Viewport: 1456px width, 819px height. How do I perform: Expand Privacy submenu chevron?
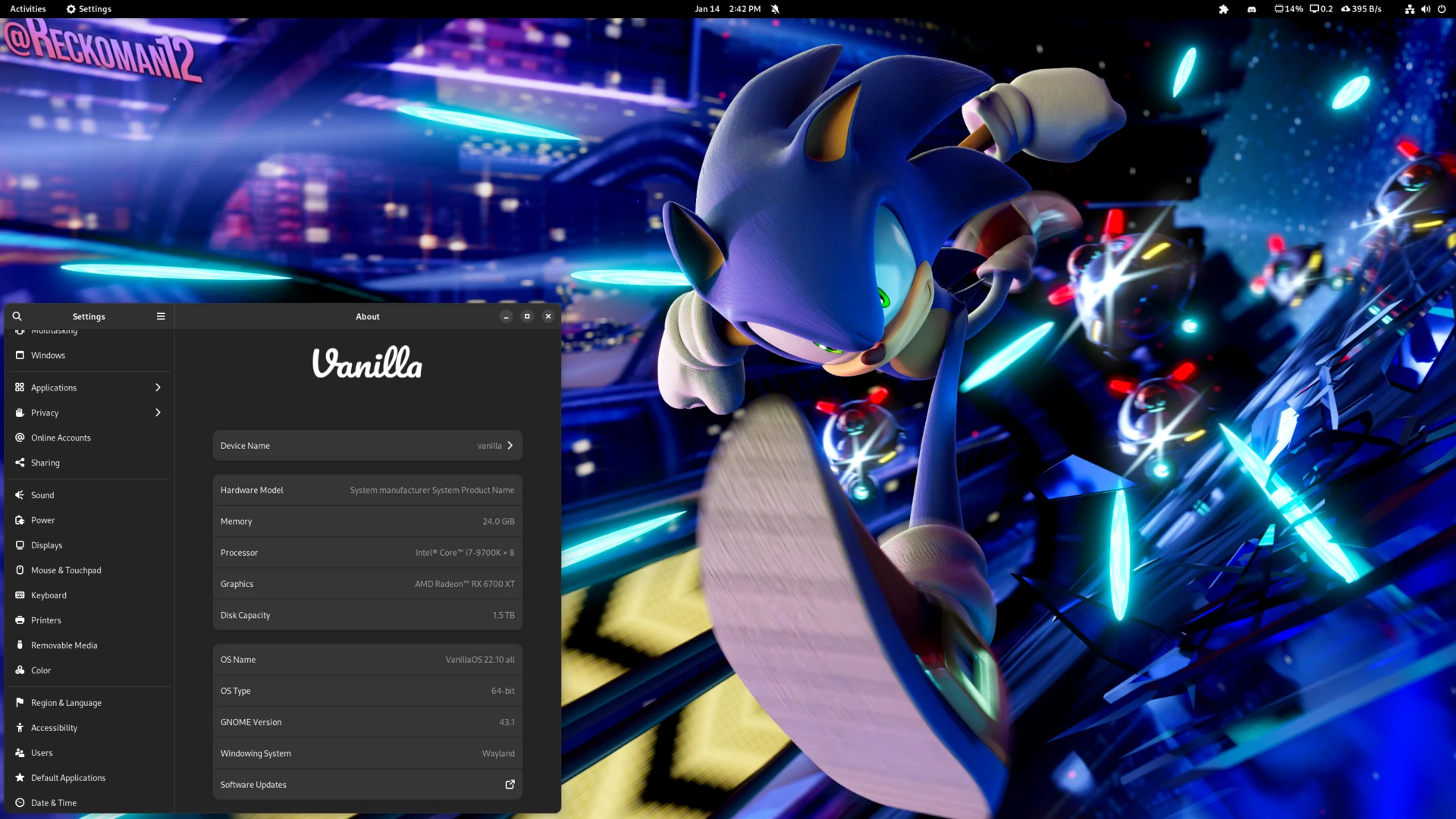(x=158, y=413)
